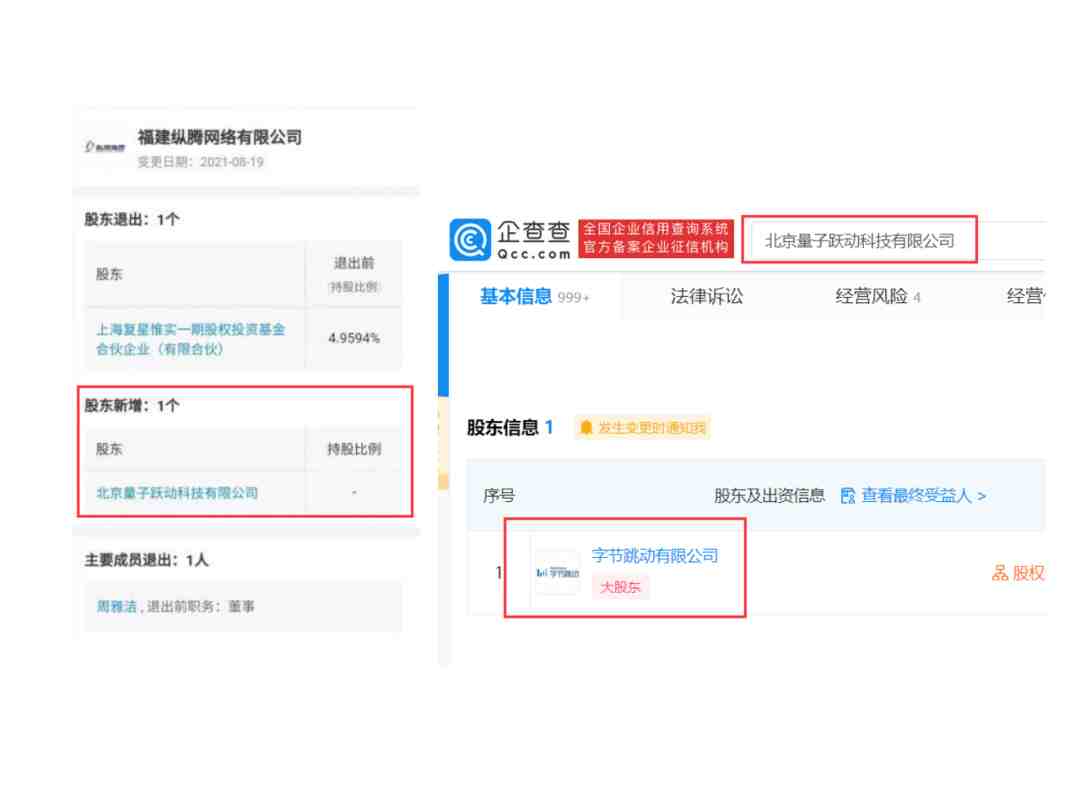Open the 字节跳动有限公司 shareholder link
This screenshot has height=810, width=1080.
654,555
